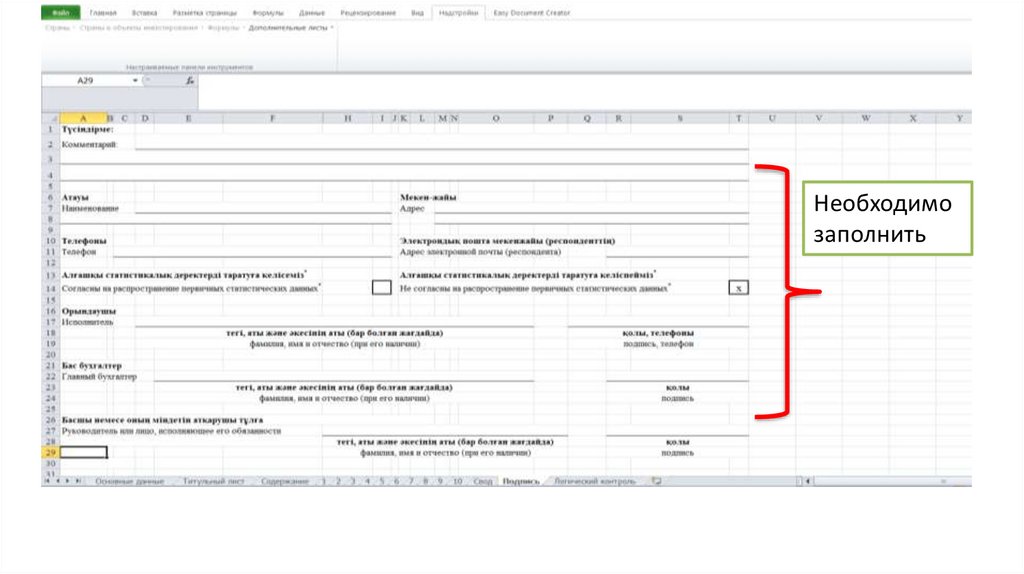Click the Главный бухгалтер name line
1024x574 pixels.
click(x=344, y=376)
